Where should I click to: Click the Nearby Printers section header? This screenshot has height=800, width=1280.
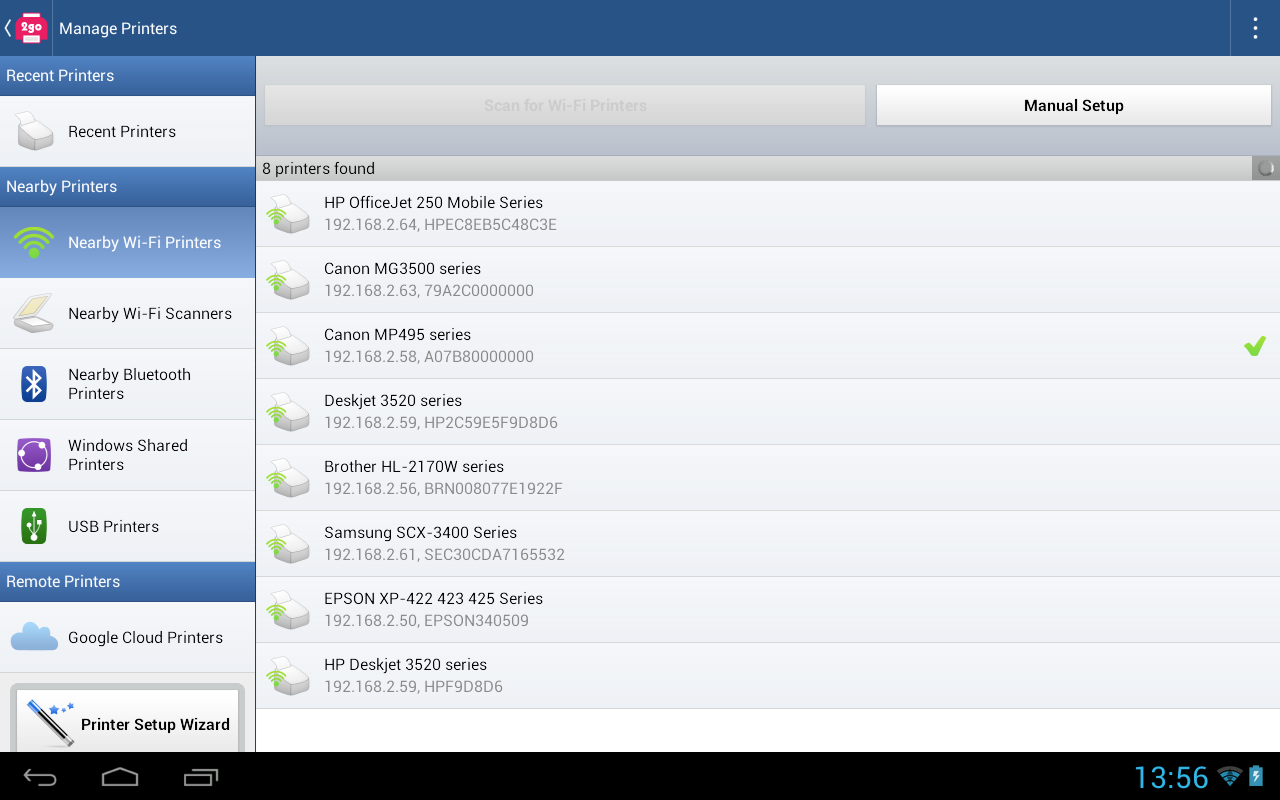pos(127,187)
